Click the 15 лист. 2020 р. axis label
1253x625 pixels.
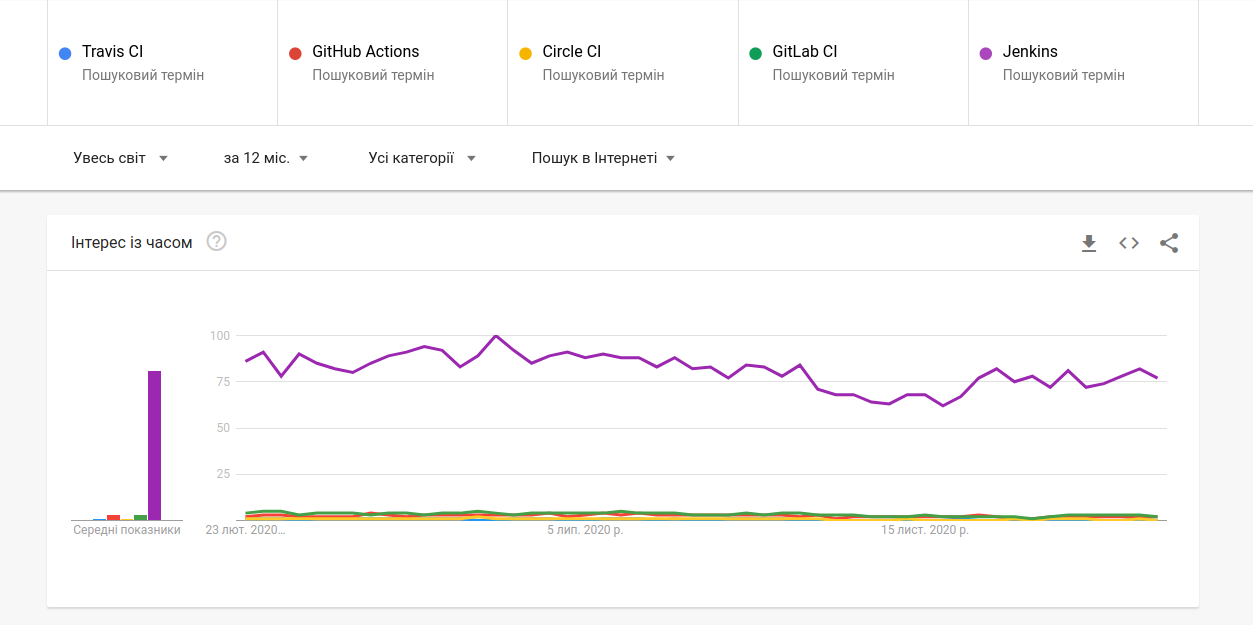click(925, 530)
